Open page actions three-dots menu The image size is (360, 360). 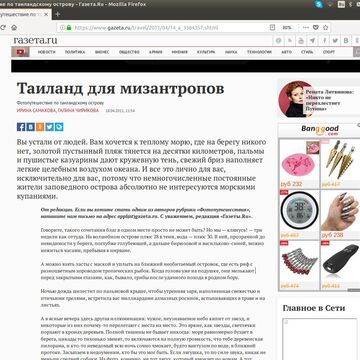tap(305, 28)
